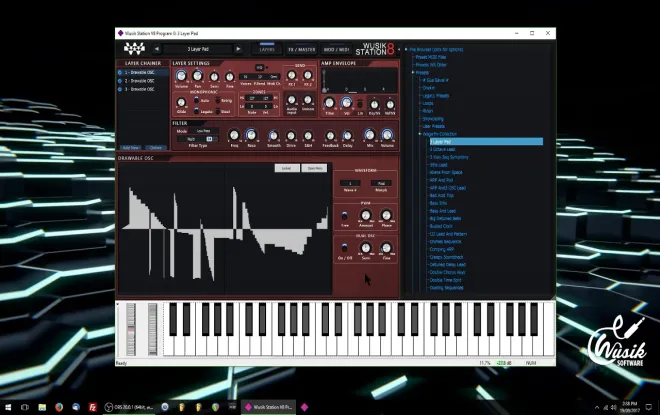Click the HQ button in Layer Settings
Screen dimensions: 660x415
tap(260, 67)
